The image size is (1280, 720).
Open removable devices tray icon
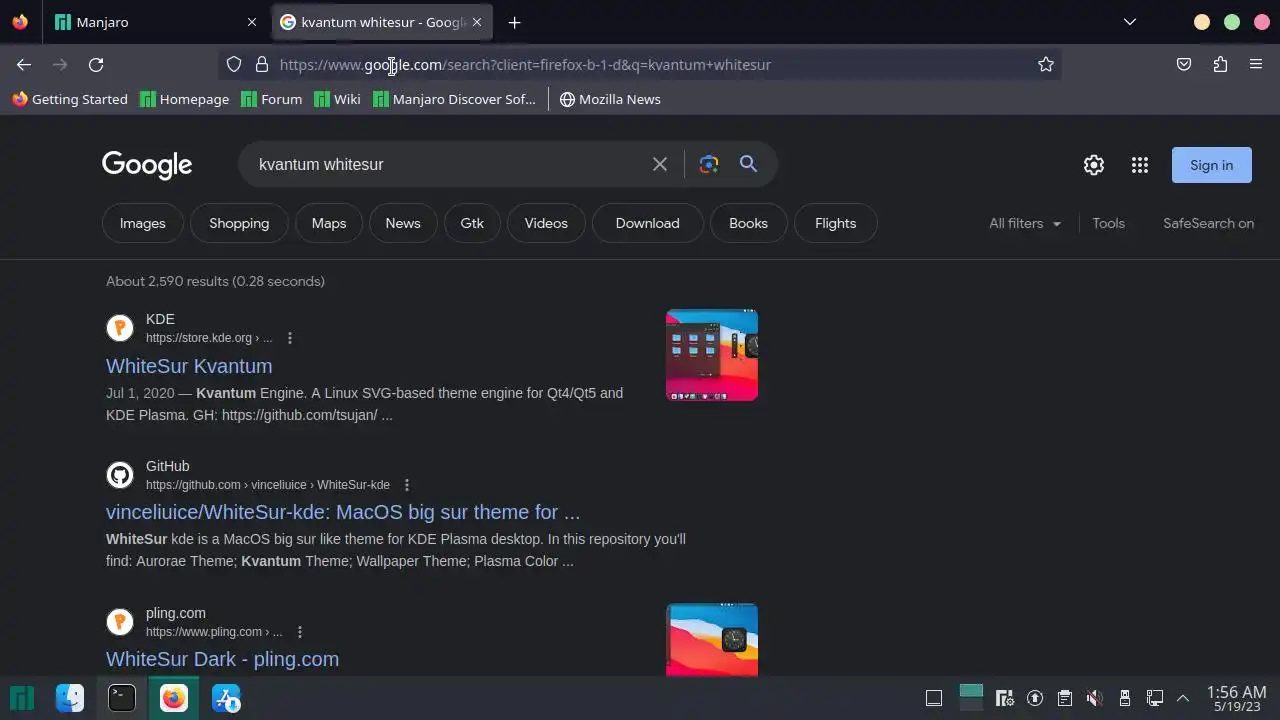coord(1125,698)
